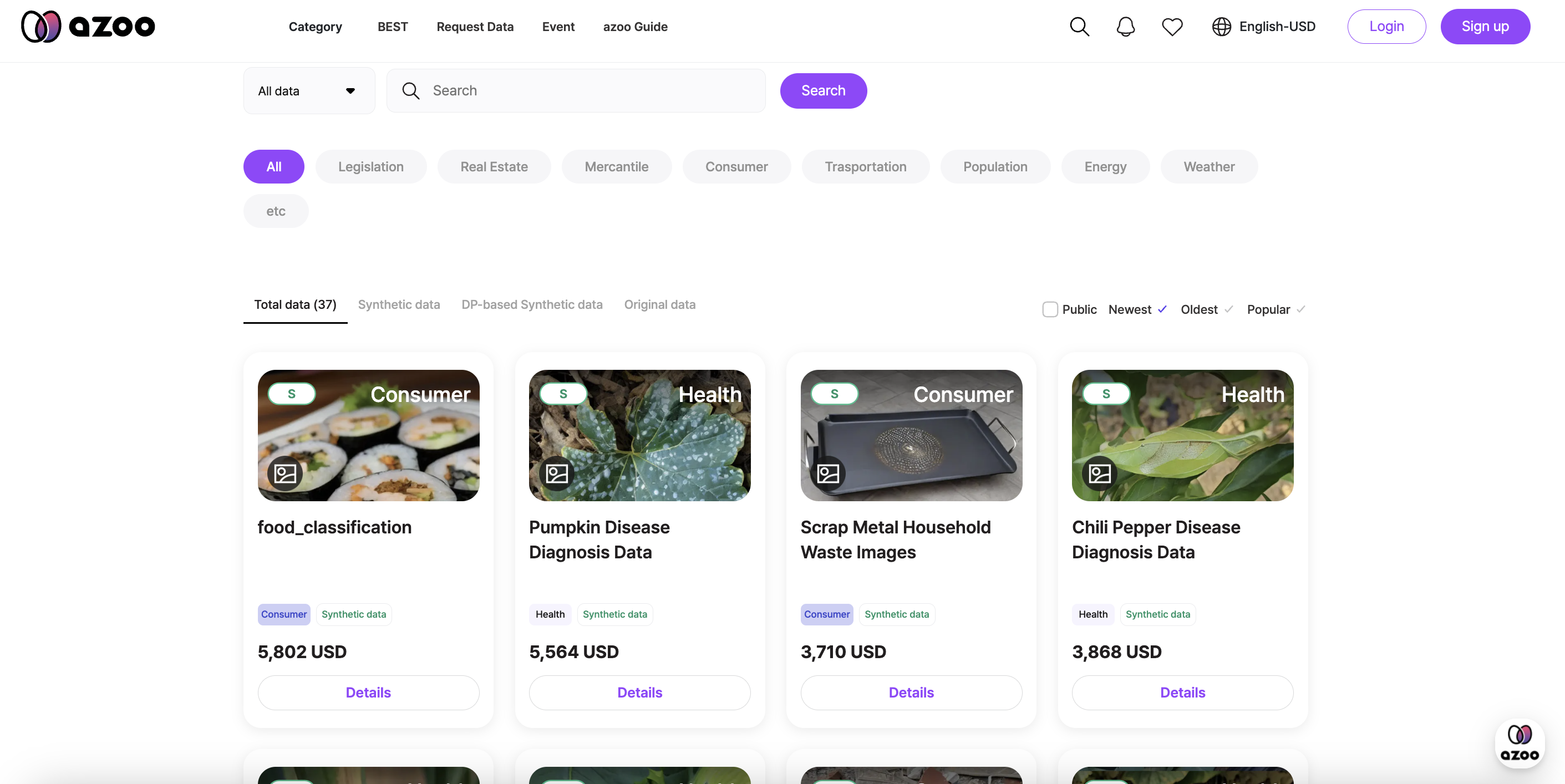Image resolution: width=1565 pixels, height=784 pixels.
Task: Expand the Popular sort dropdown
Action: coord(1275,309)
